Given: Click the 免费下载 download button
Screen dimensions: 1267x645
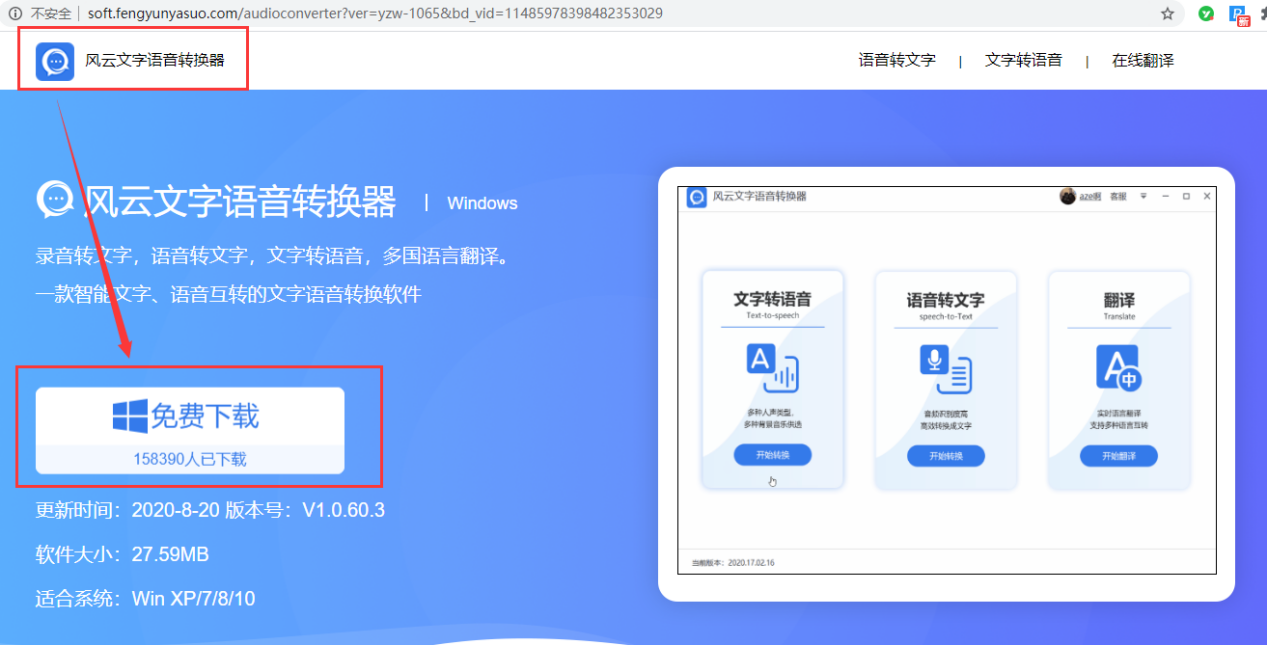Looking at the screenshot, I should [190, 430].
